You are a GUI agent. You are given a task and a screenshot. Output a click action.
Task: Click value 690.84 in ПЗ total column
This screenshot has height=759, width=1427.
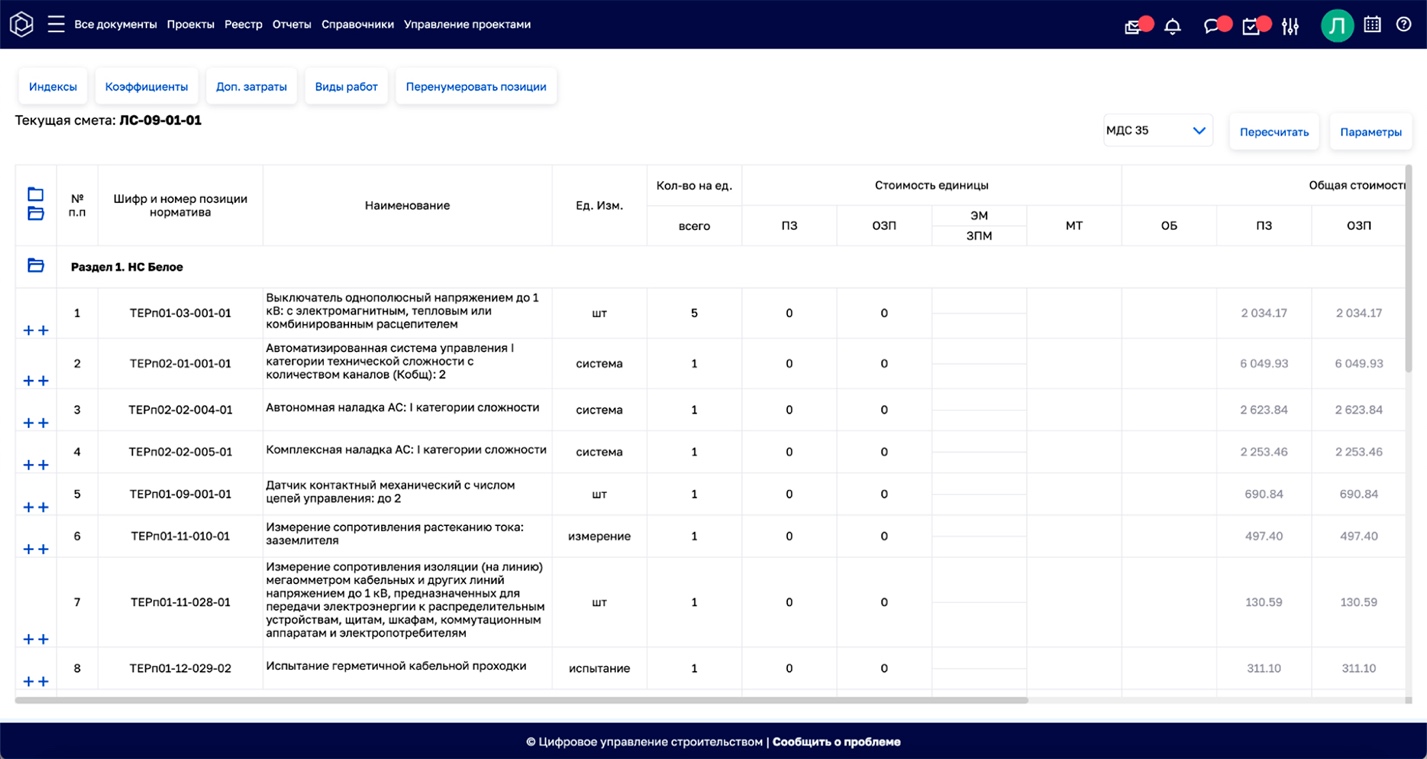point(1264,494)
